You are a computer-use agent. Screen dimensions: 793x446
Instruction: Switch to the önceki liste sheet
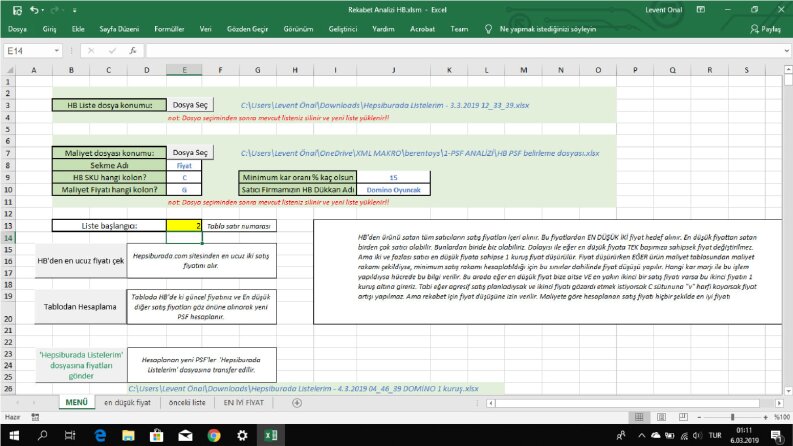click(x=187, y=403)
